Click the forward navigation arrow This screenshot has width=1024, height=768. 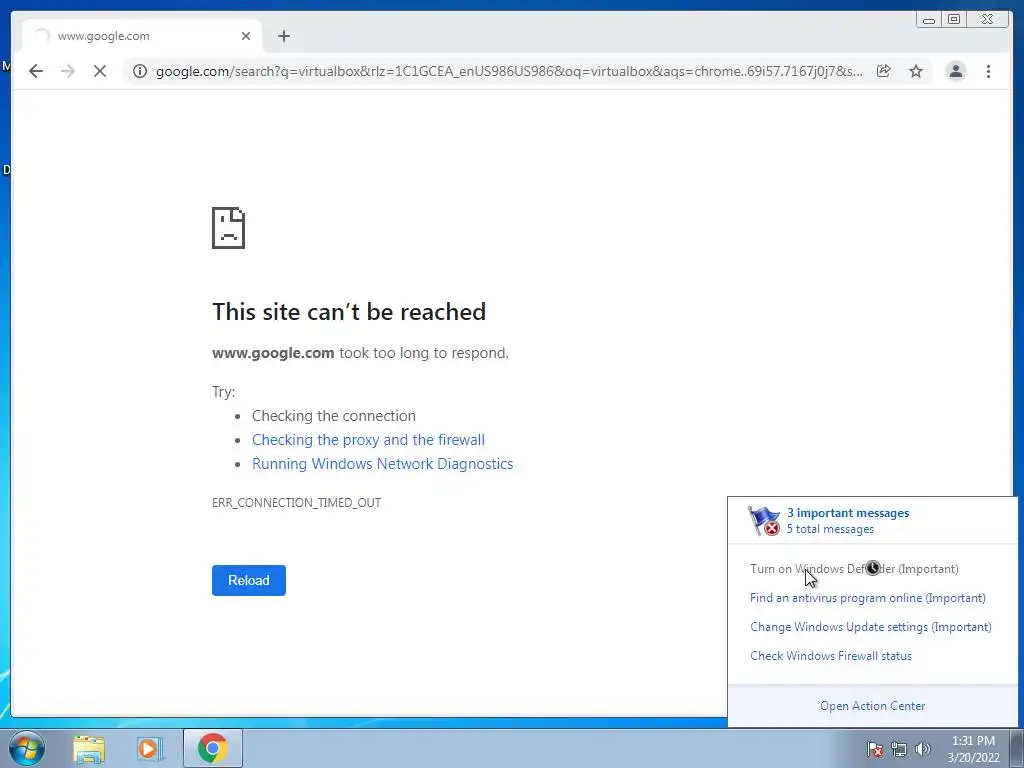(68, 71)
